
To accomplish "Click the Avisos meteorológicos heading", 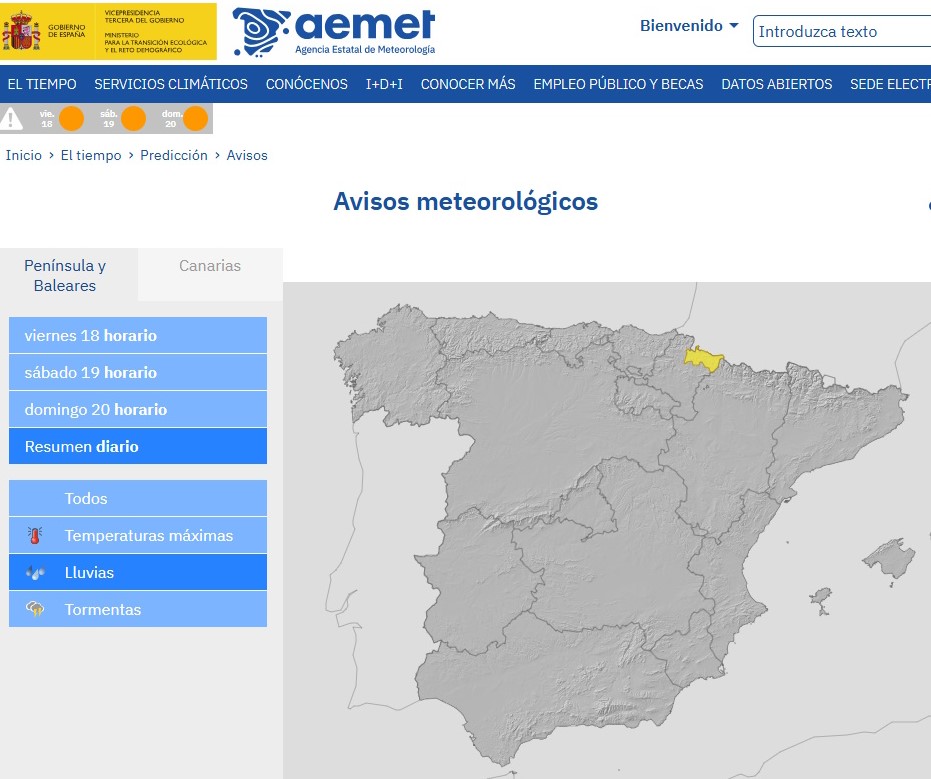I will [x=466, y=201].
